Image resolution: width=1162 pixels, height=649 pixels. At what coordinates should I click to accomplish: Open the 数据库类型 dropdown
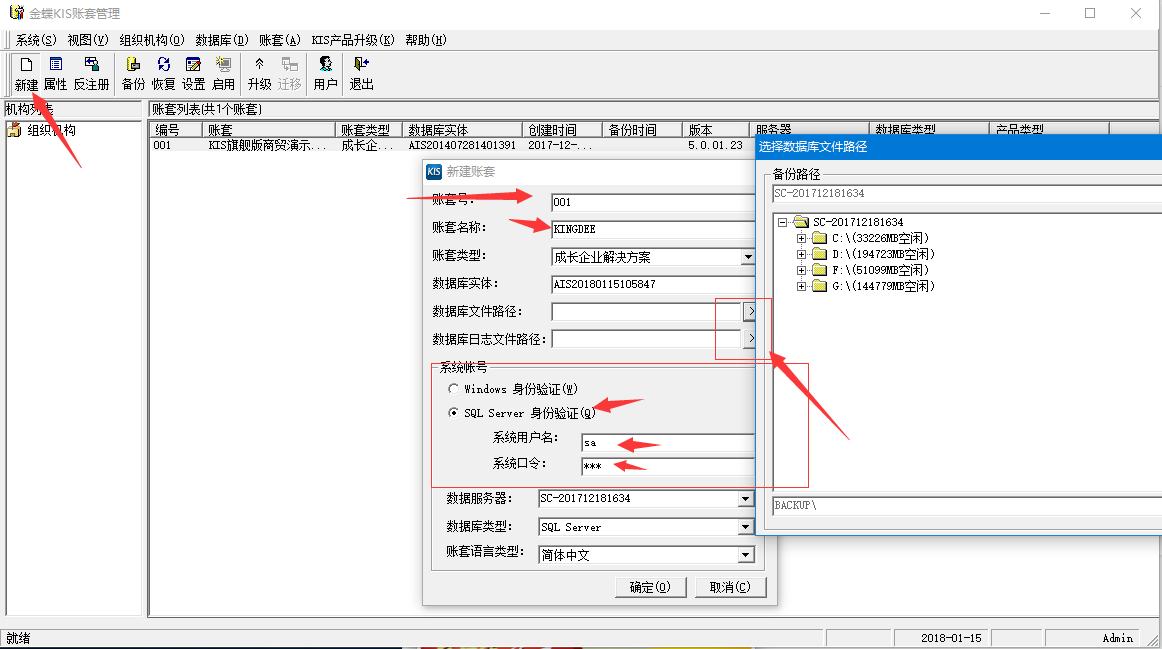pyautogui.click(x=745, y=527)
